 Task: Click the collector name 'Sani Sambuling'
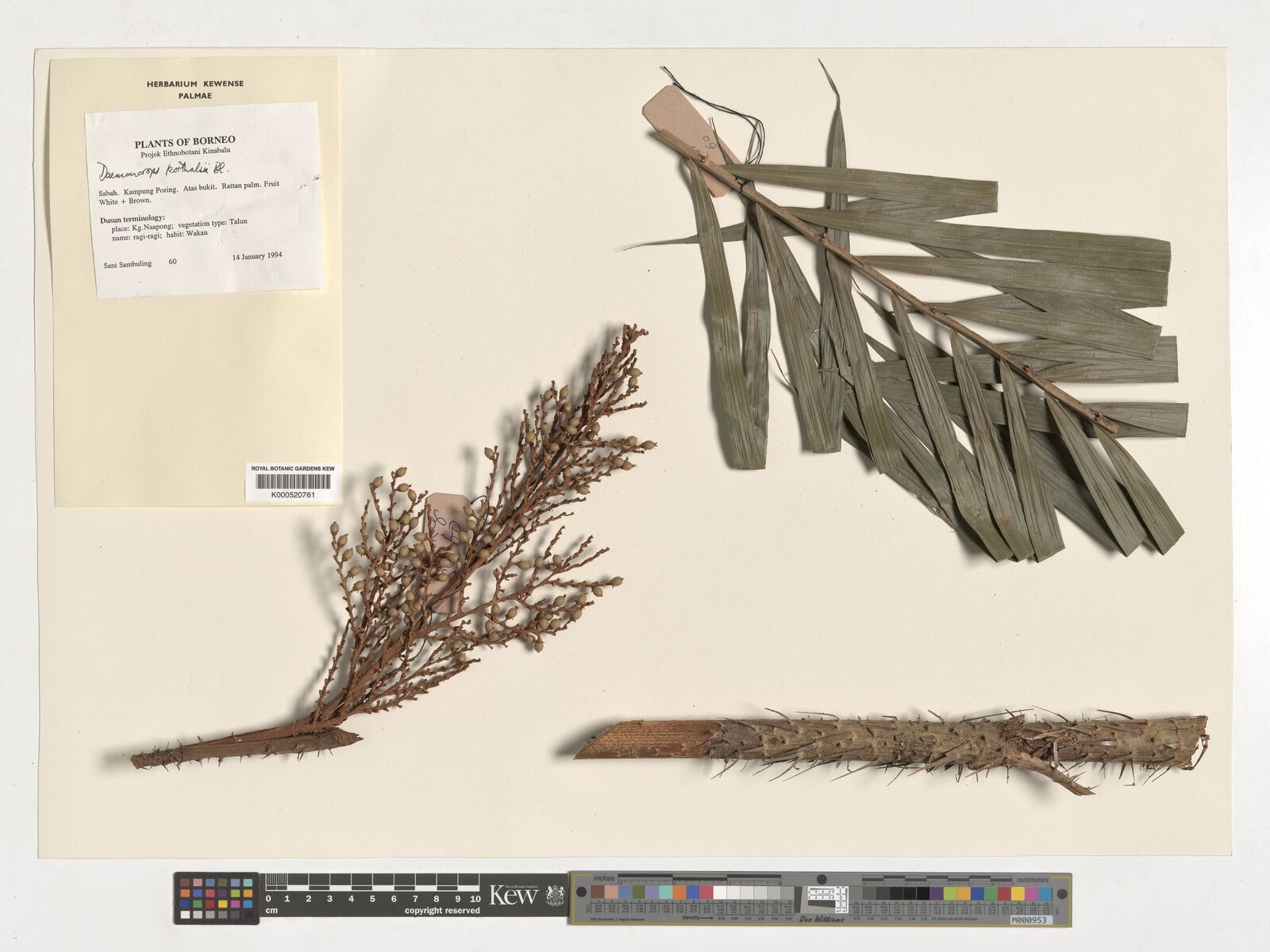tap(128, 263)
